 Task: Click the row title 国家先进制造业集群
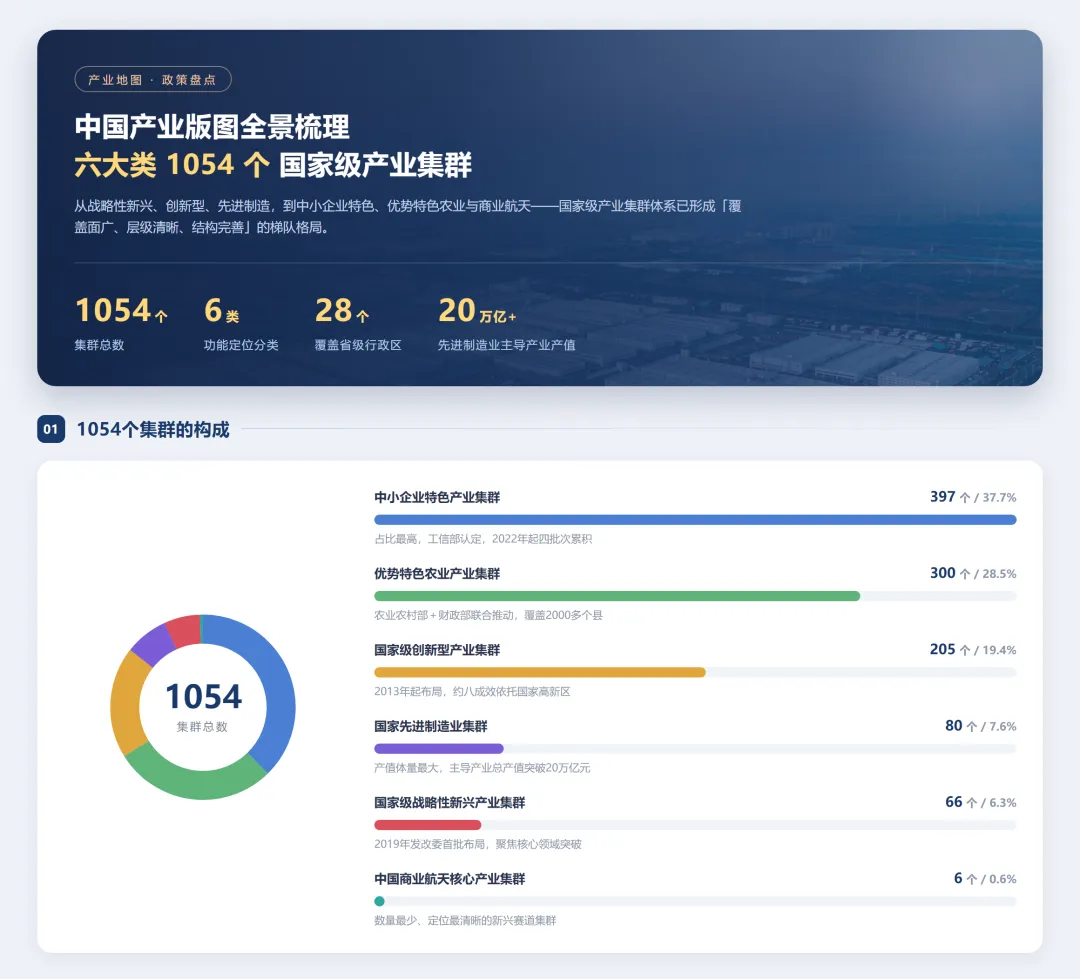coord(431,727)
